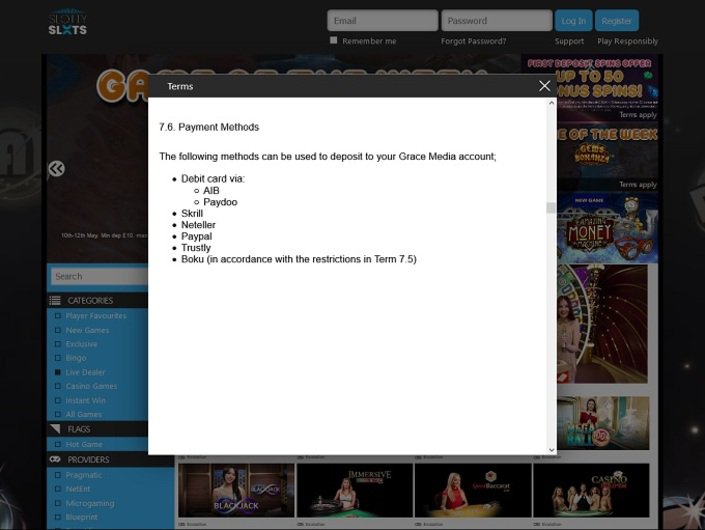
Task: Collapse the PROVIDERS section header
Action: [x=111, y=459]
